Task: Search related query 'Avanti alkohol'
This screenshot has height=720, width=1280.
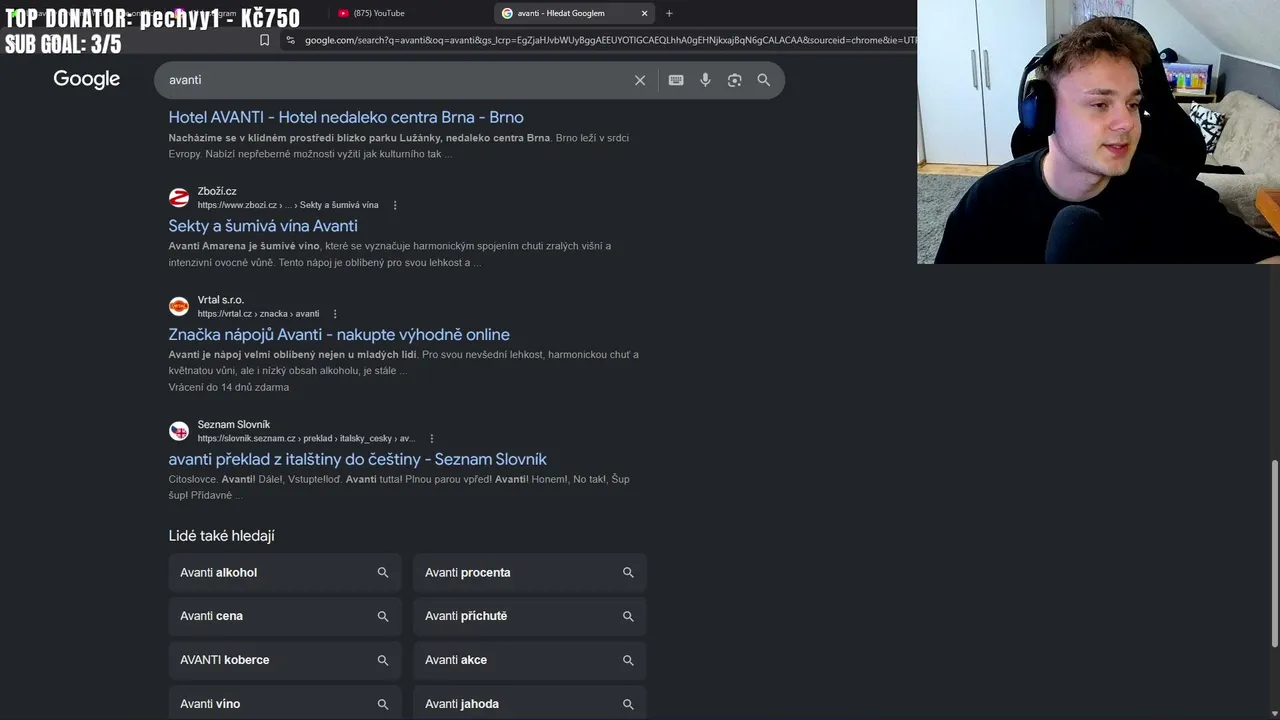Action: coord(285,573)
